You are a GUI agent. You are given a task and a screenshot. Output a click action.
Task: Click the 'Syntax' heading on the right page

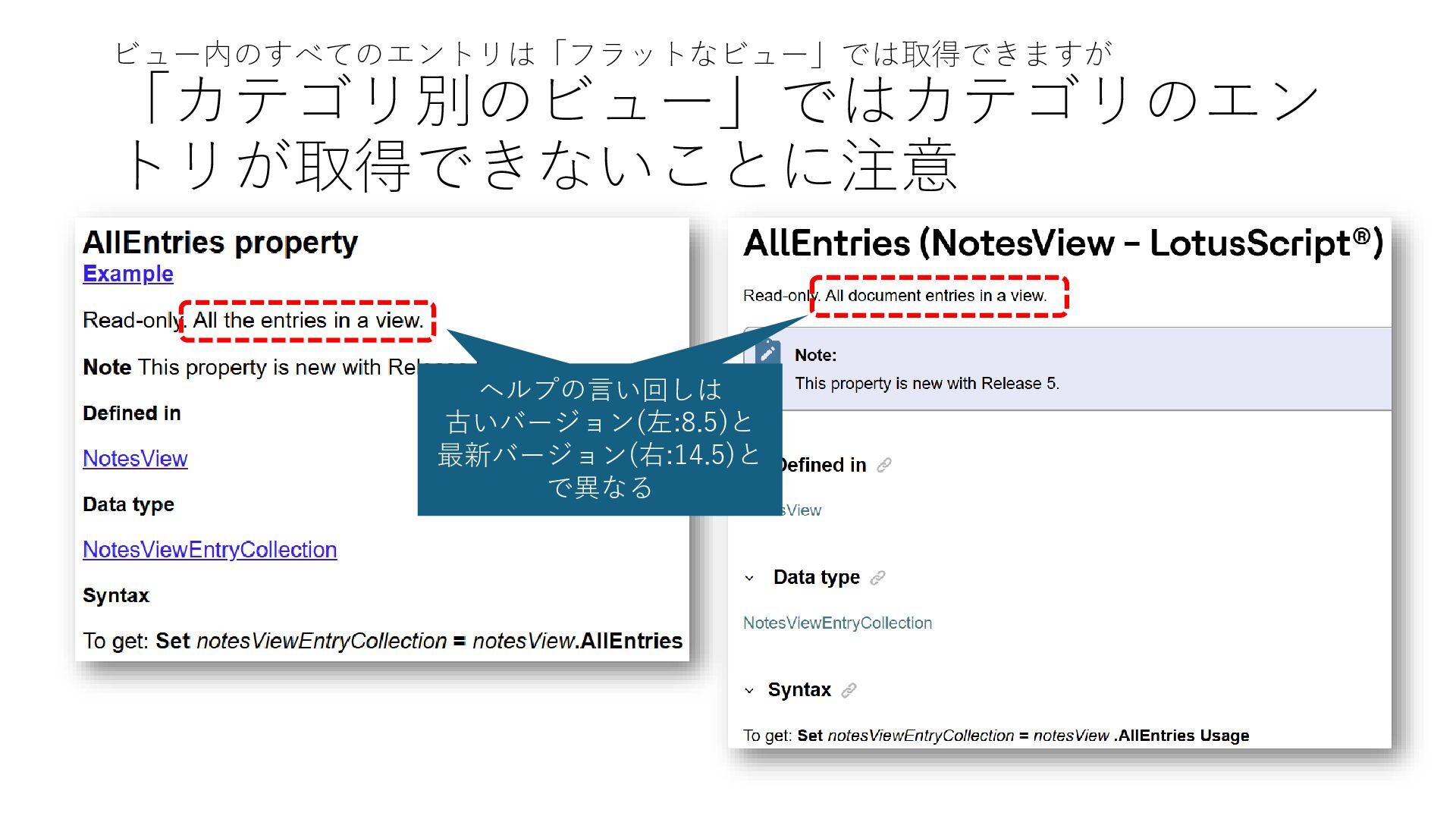(799, 690)
